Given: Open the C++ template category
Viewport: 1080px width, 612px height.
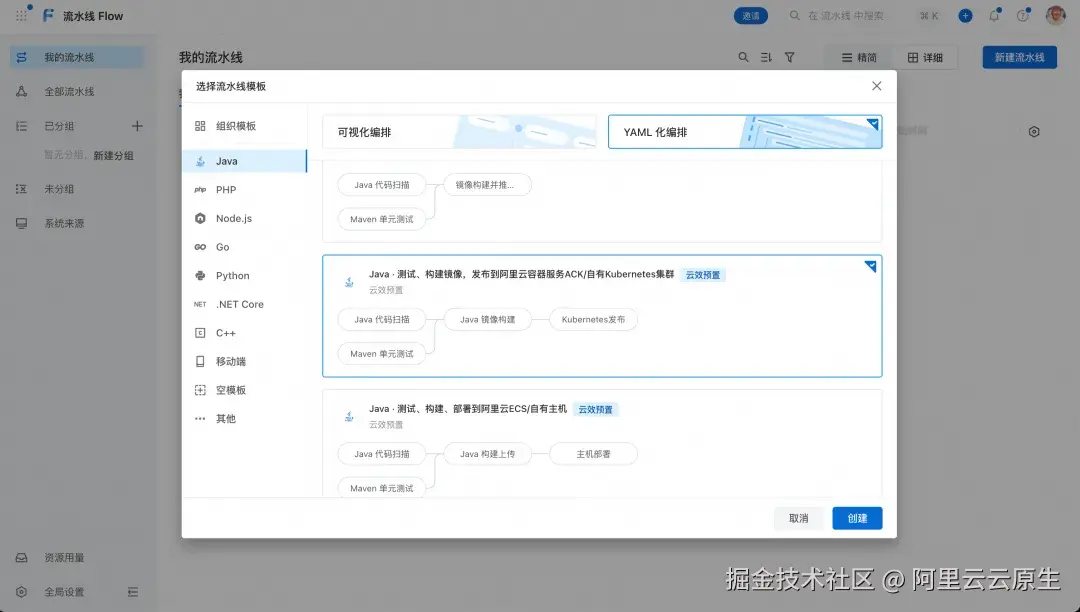Looking at the screenshot, I should coord(230,333).
